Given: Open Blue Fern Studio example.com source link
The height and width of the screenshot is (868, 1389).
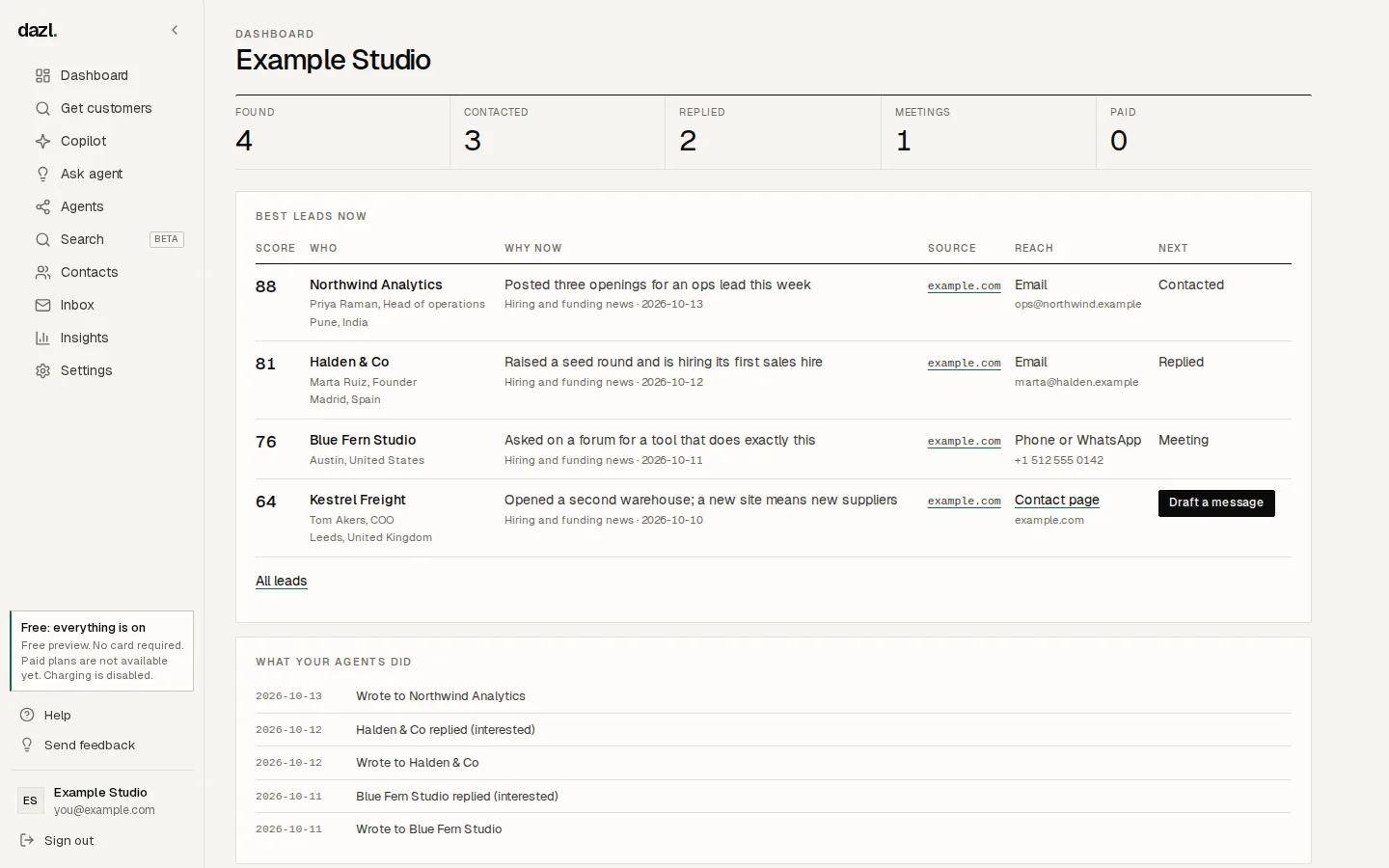Looking at the screenshot, I should pyautogui.click(x=965, y=441).
